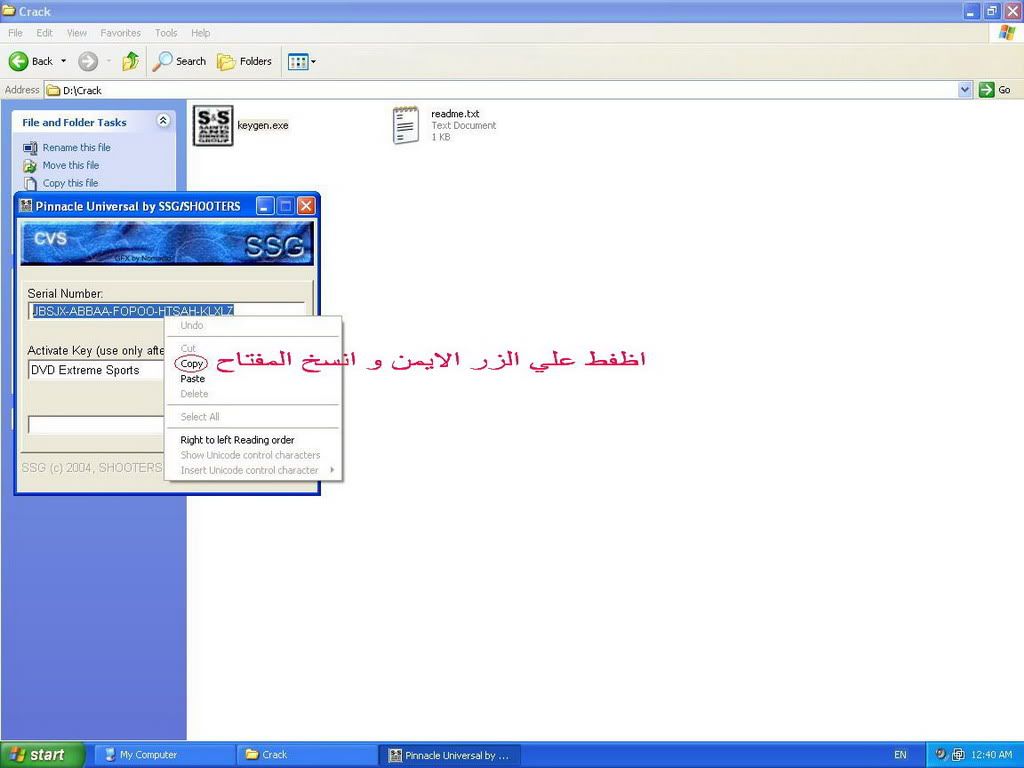Image resolution: width=1024 pixels, height=768 pixels.
Task: Click the empty activate key field
Action: [x=96, y=424]
